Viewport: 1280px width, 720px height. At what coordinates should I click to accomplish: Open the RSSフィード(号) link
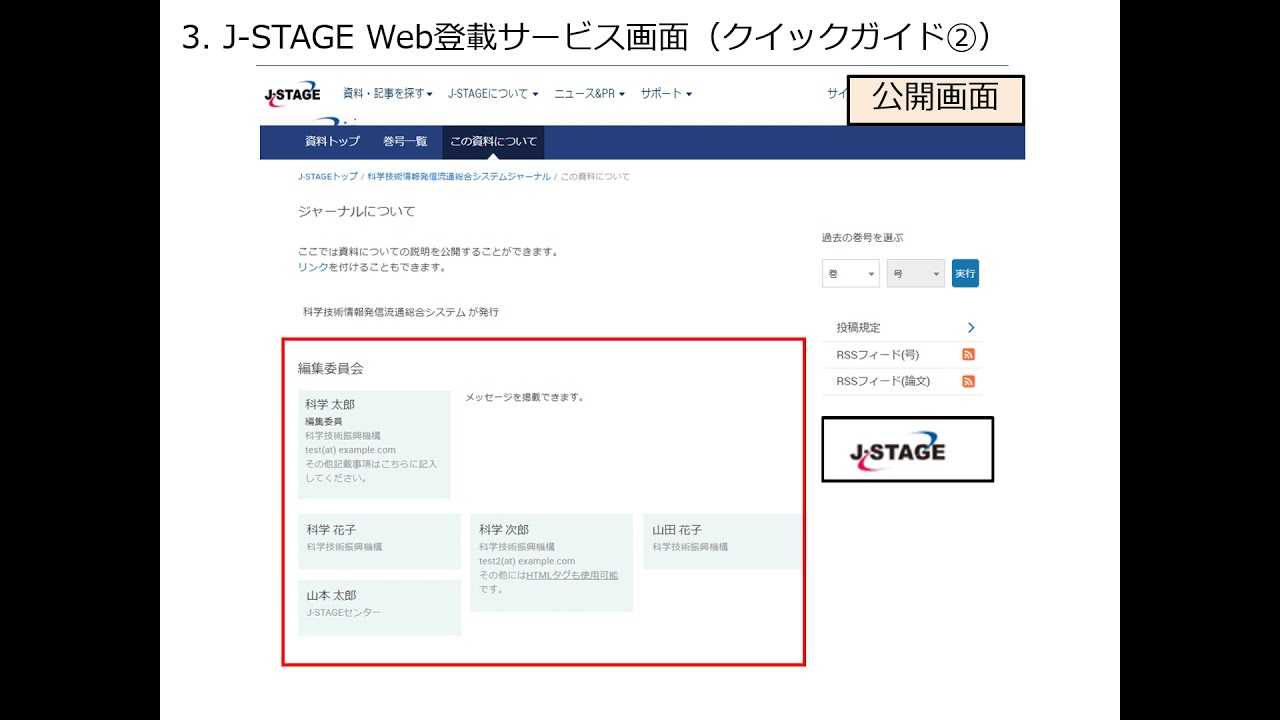[878, 354]
